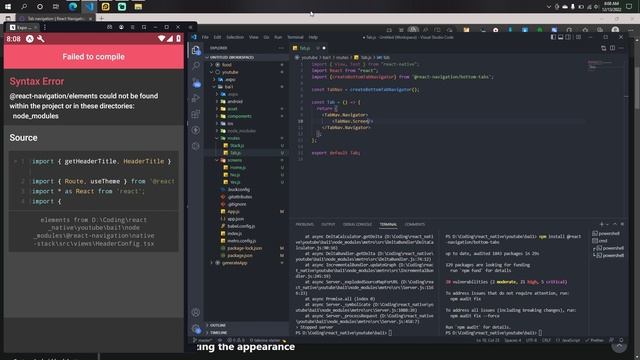Viewport: 640px width, 360px height.
Task: Open the emulator window's three-dot menu
Action: click(44, 27)
